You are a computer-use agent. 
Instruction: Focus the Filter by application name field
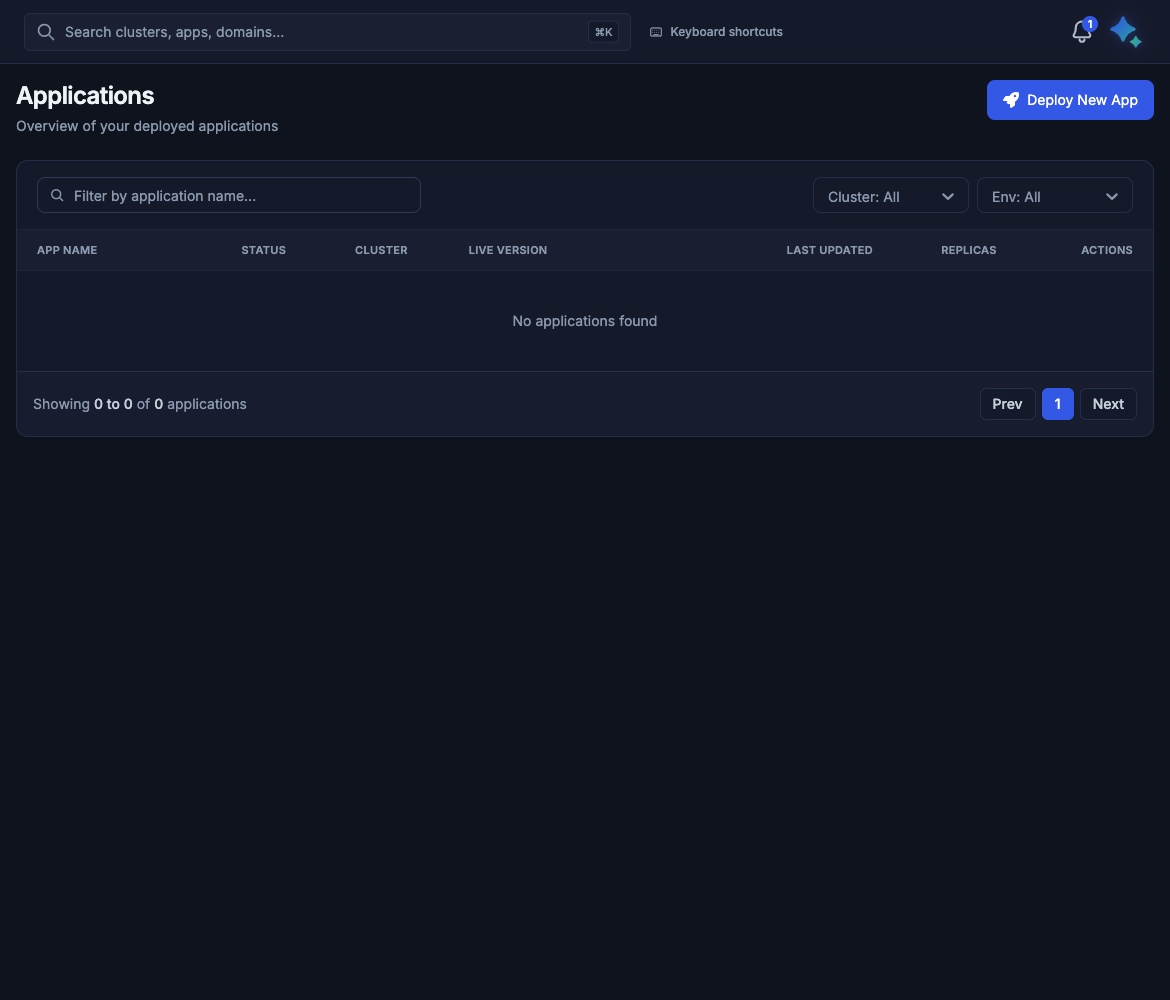[228, 196]
